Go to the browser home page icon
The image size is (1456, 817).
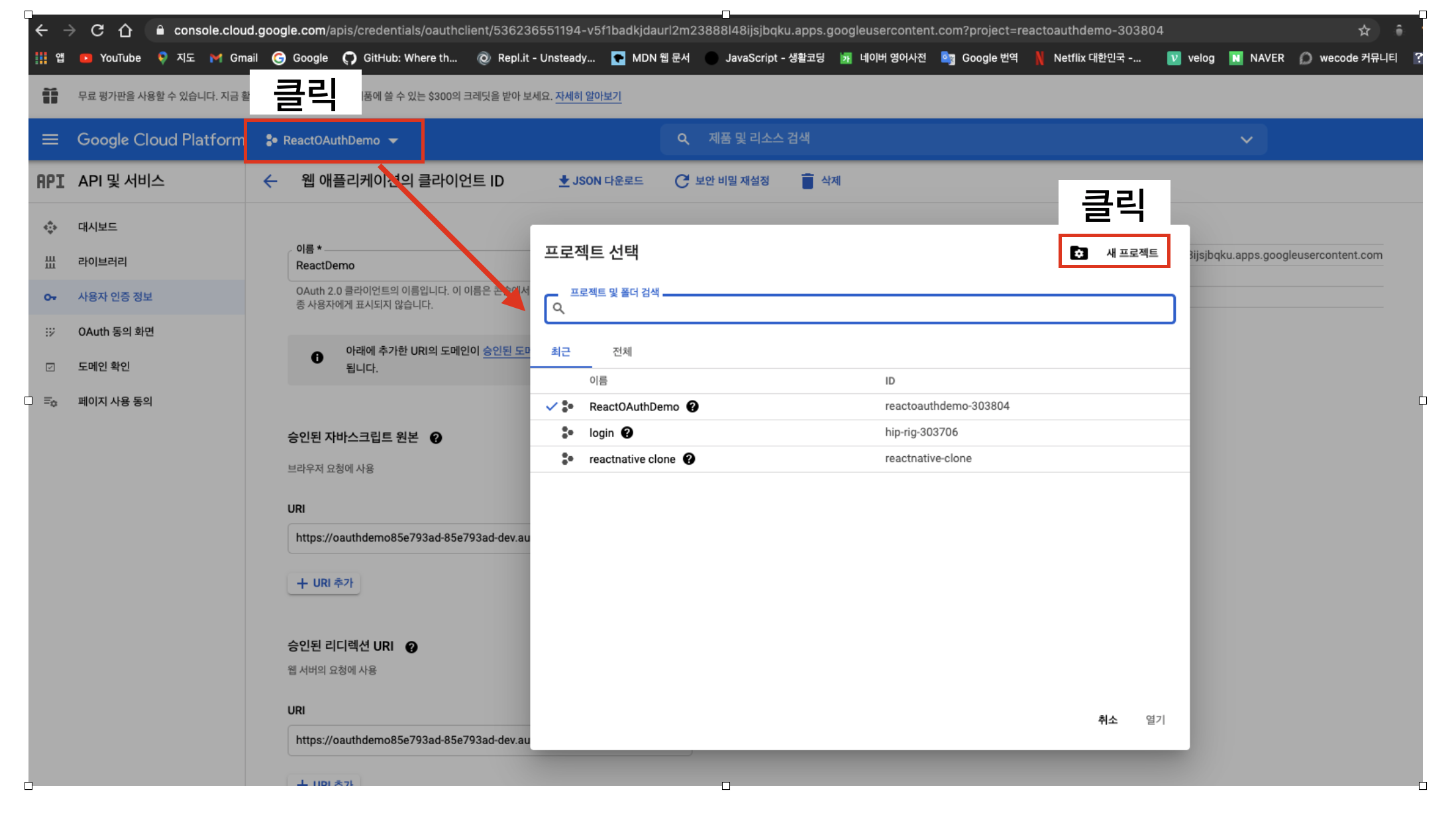click(x=125, y=30)
